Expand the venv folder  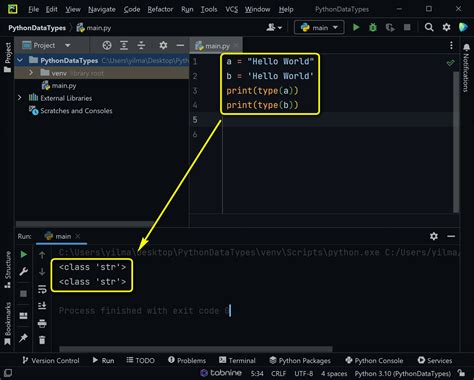coord(31,73)
